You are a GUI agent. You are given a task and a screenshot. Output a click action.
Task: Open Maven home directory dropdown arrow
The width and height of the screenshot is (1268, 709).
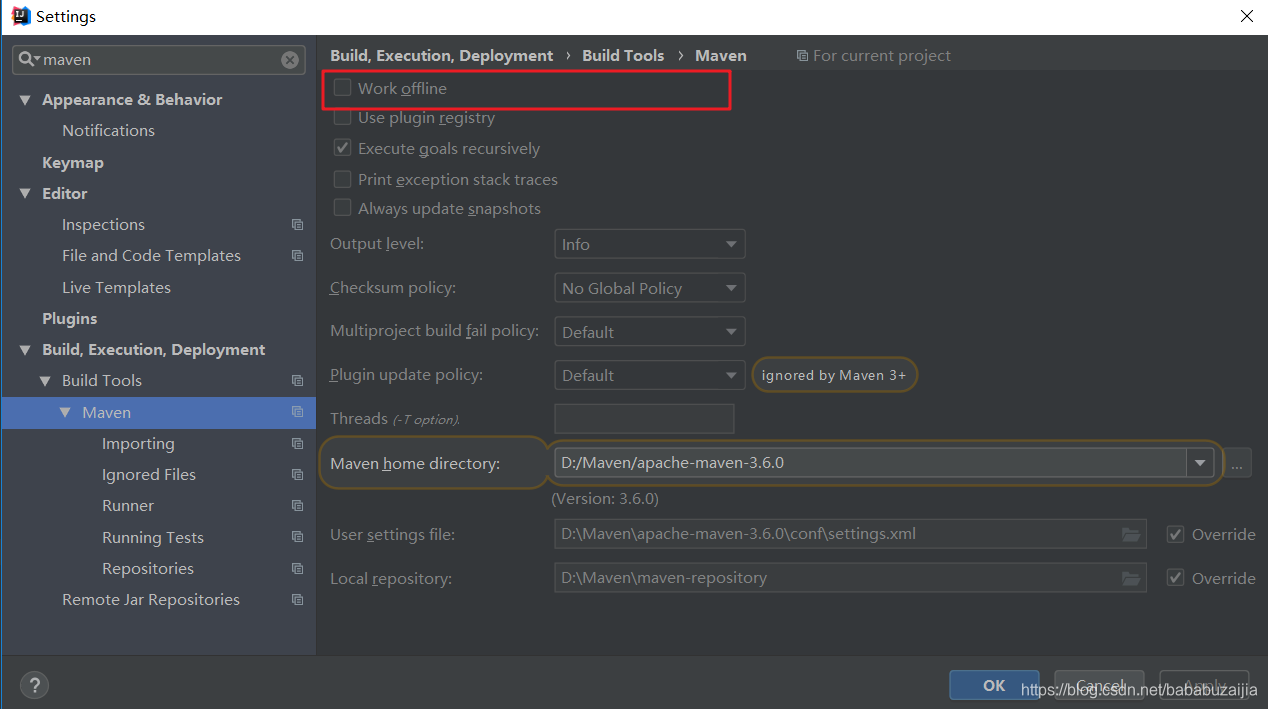[1200, 463]
